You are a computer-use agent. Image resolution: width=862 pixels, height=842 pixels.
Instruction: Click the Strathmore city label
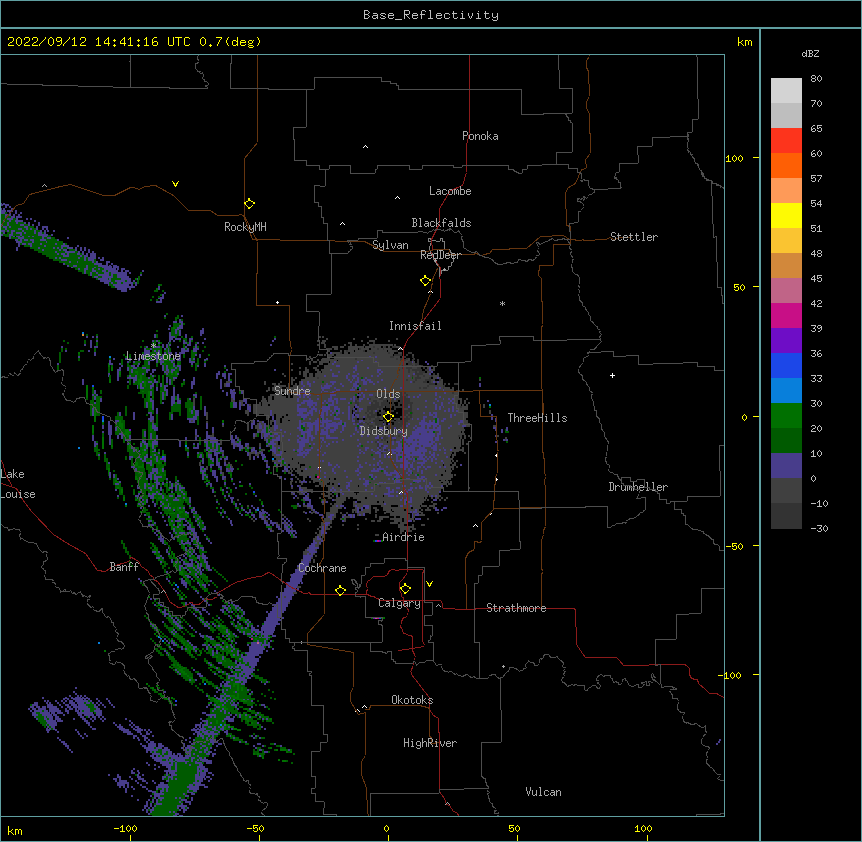click(516, 608)
